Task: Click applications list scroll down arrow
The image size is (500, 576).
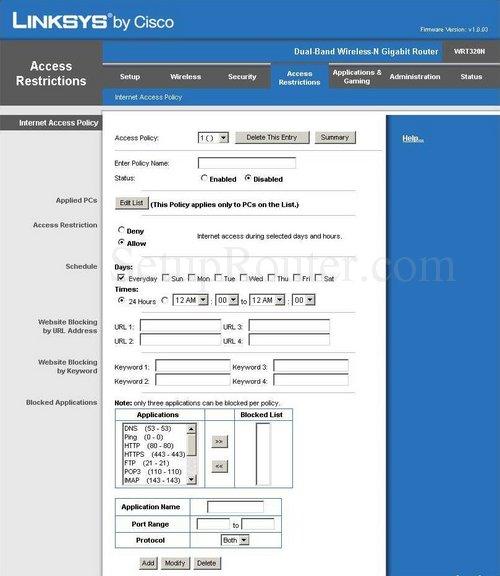Action: pos(191,479)
